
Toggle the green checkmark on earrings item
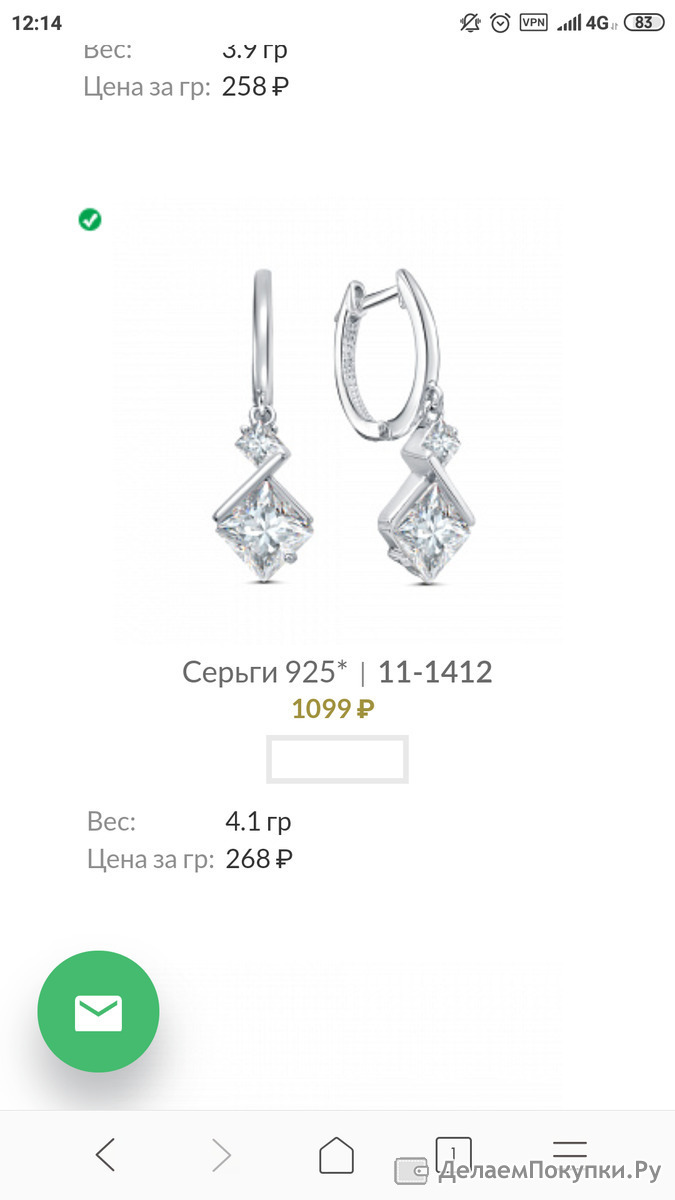(90, 219)
